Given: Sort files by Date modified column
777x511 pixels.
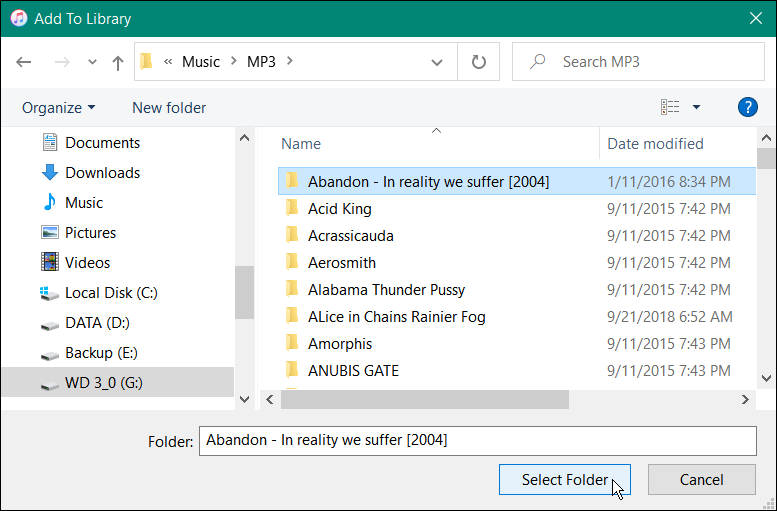Looking at the screenshot, I should tap(655, 144).
